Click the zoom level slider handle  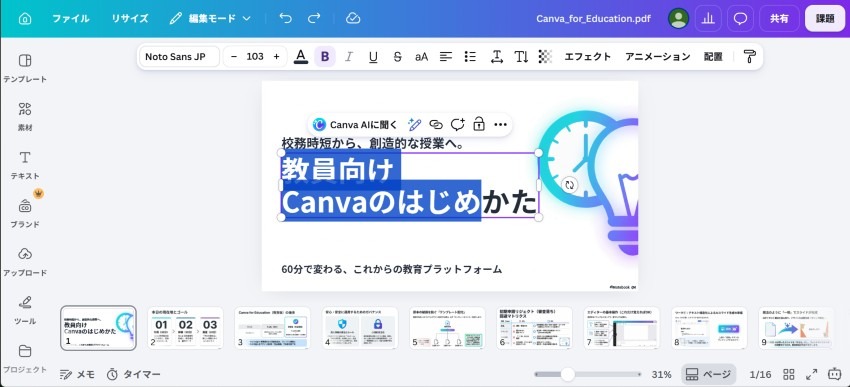568,375
